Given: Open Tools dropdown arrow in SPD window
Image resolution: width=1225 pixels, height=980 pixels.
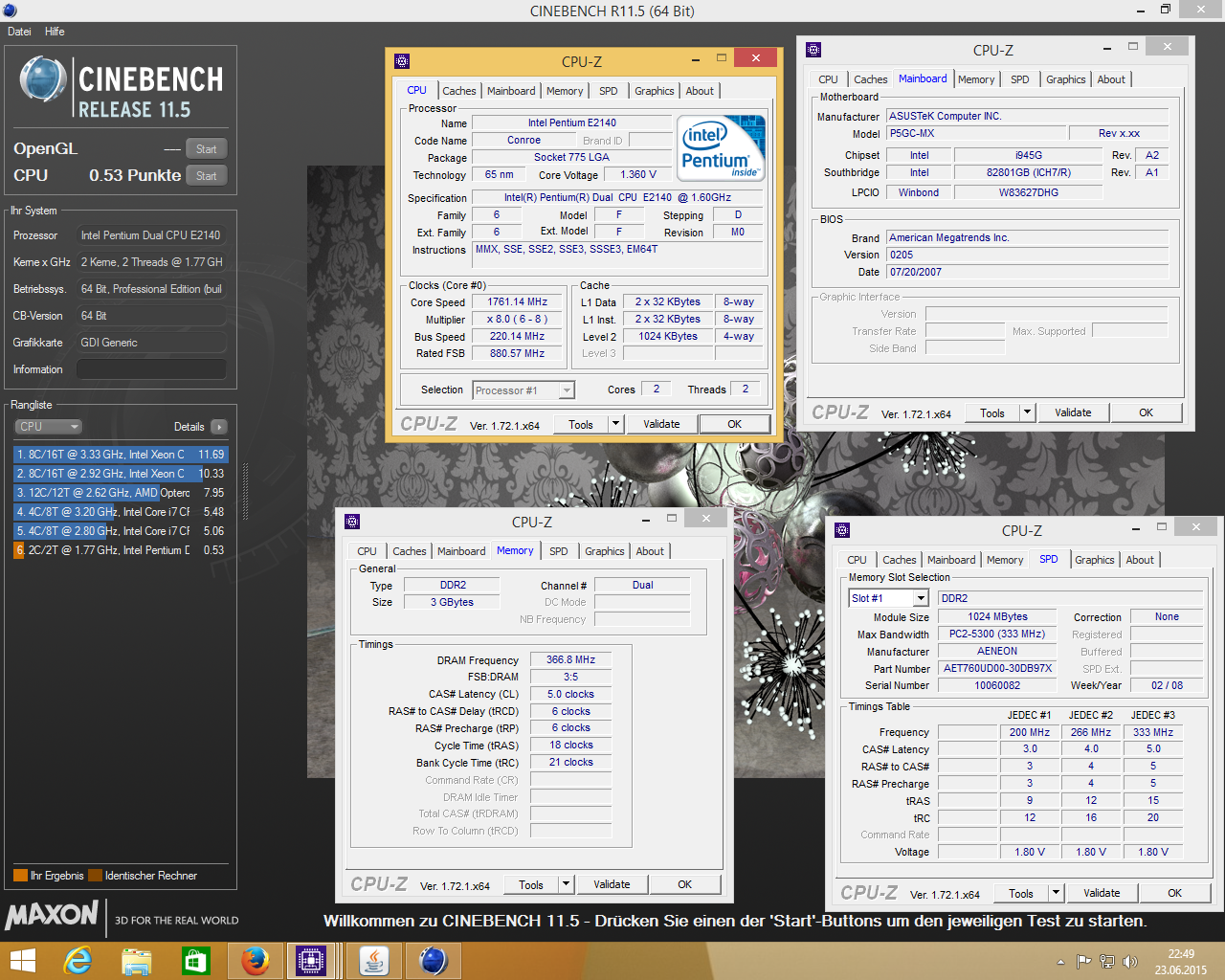Looking at the screenshot, I should pyautogui.click(x=1056, y=893).
